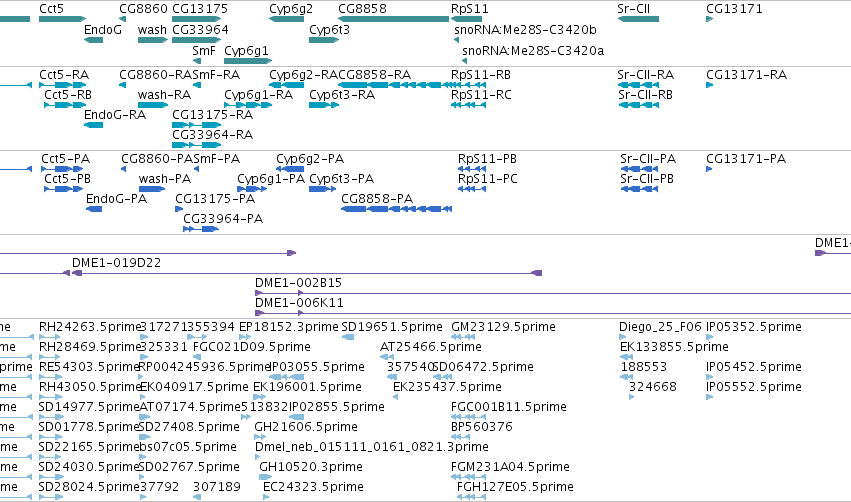Image resolution: width=851 pixels, height=502 pixels.
Task: Select the CG8860-PA protein label
Action: click(157, 159)
